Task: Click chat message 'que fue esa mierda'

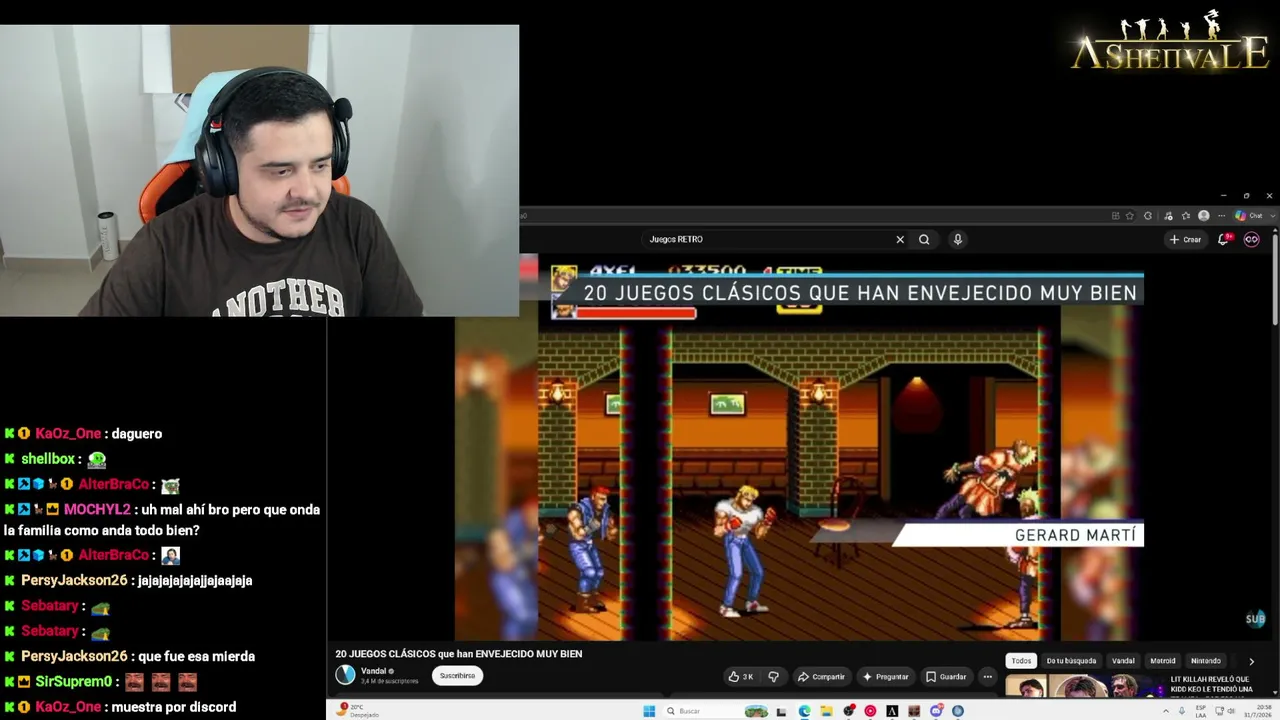Action: [x=197, y=657]
